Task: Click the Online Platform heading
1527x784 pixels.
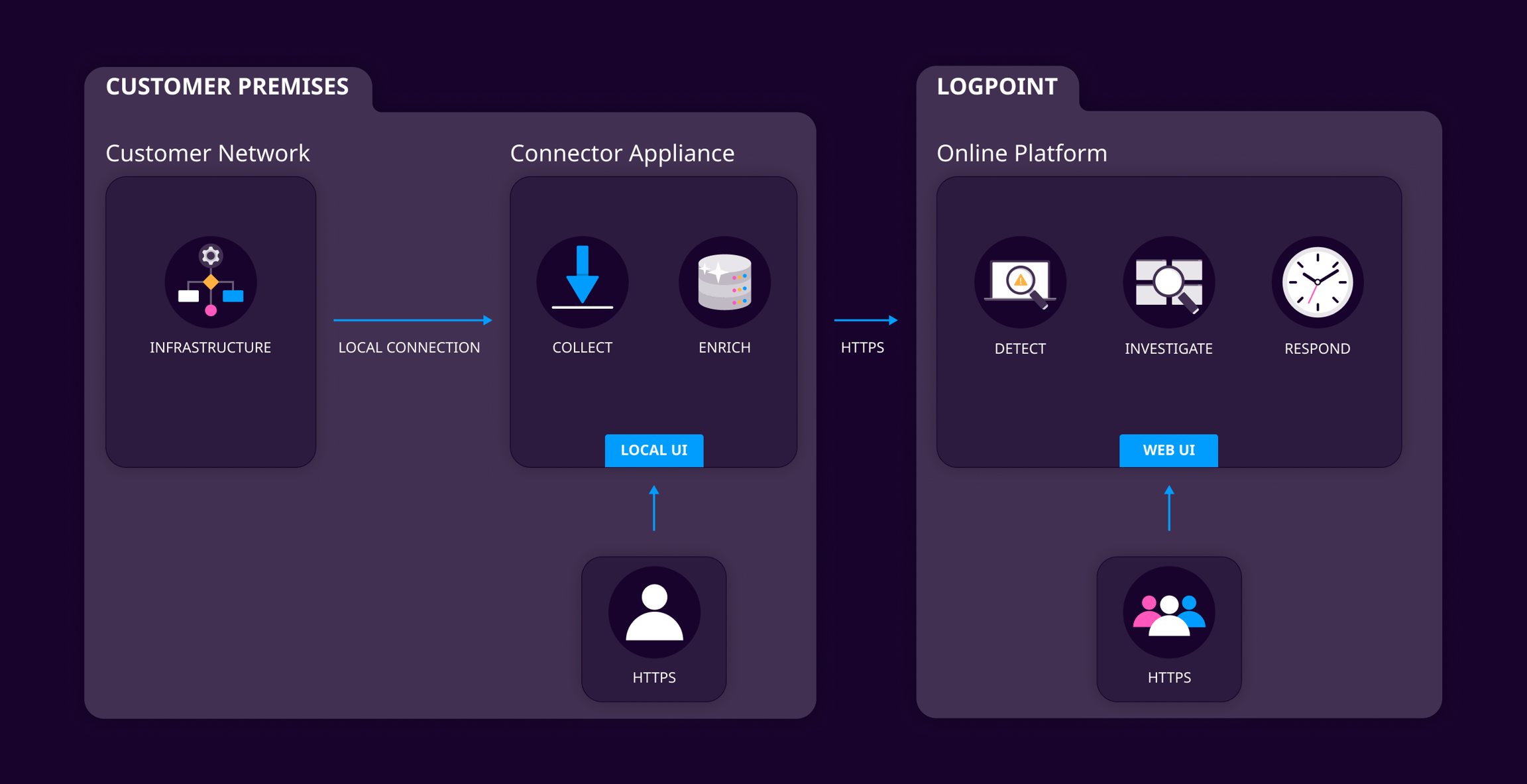Action: (1021, 153)
